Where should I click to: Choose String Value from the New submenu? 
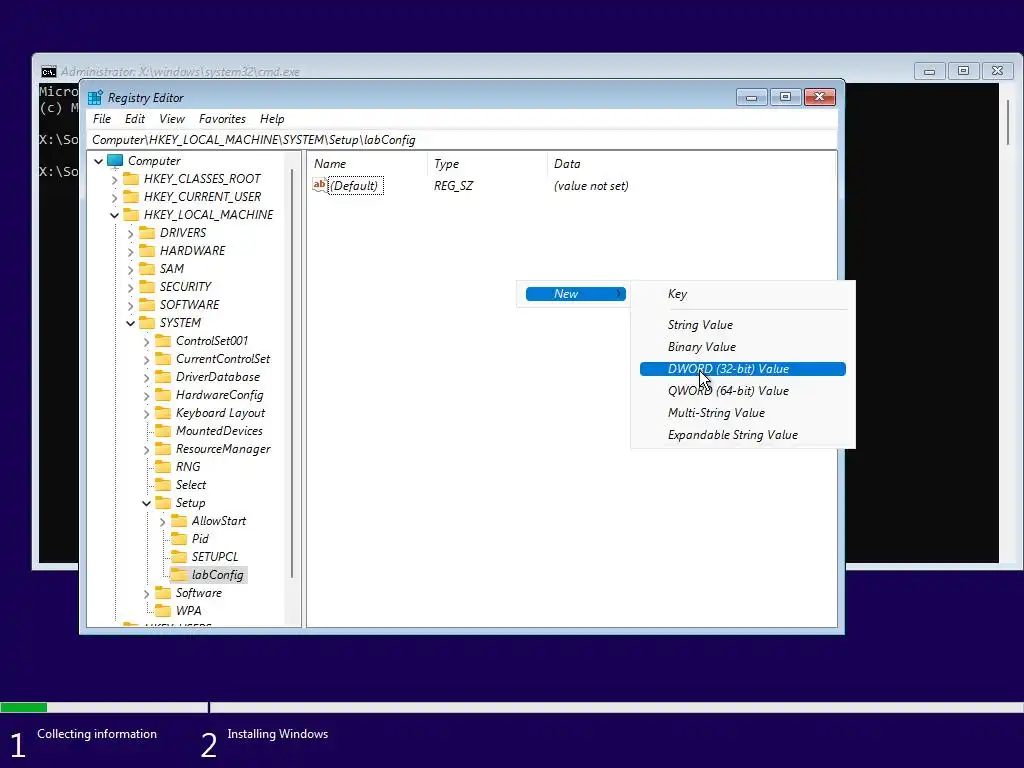pyautogui.click(x=743, y=325)
